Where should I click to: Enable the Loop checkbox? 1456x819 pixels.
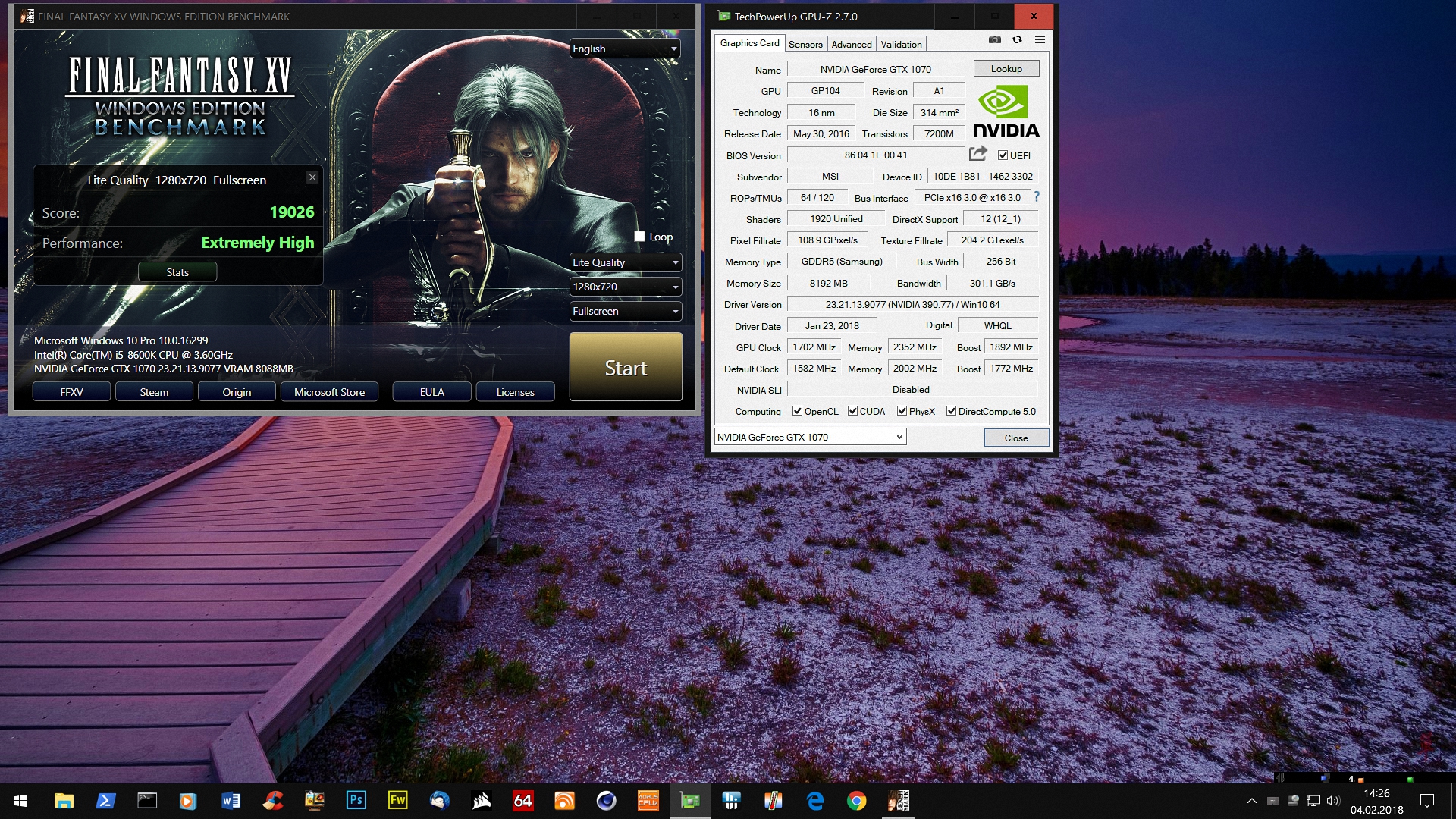(x=639, y=237)
